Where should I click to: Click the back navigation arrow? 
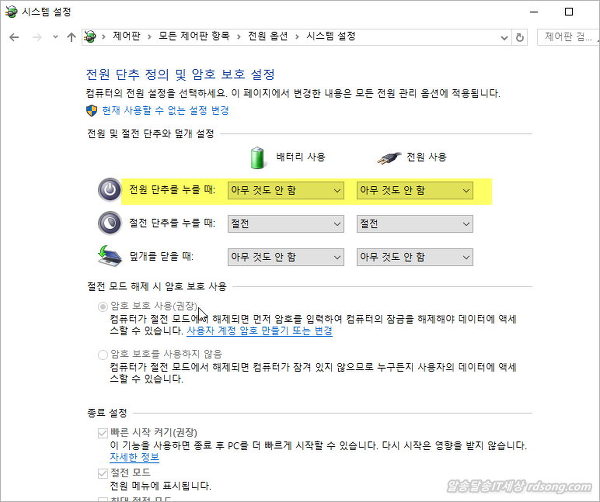point(13,38)
